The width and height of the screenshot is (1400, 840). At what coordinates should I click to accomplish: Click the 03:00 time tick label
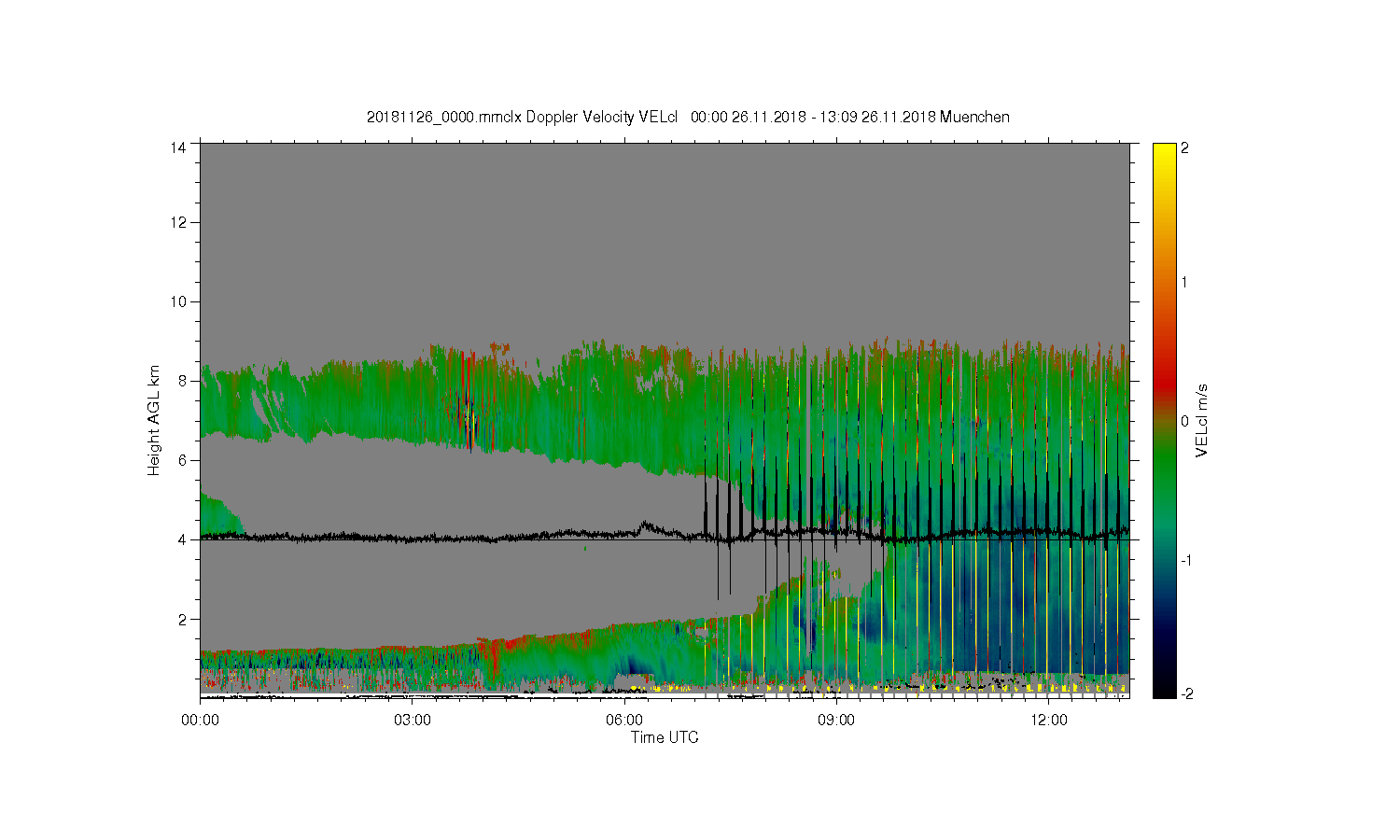[412, 720]
